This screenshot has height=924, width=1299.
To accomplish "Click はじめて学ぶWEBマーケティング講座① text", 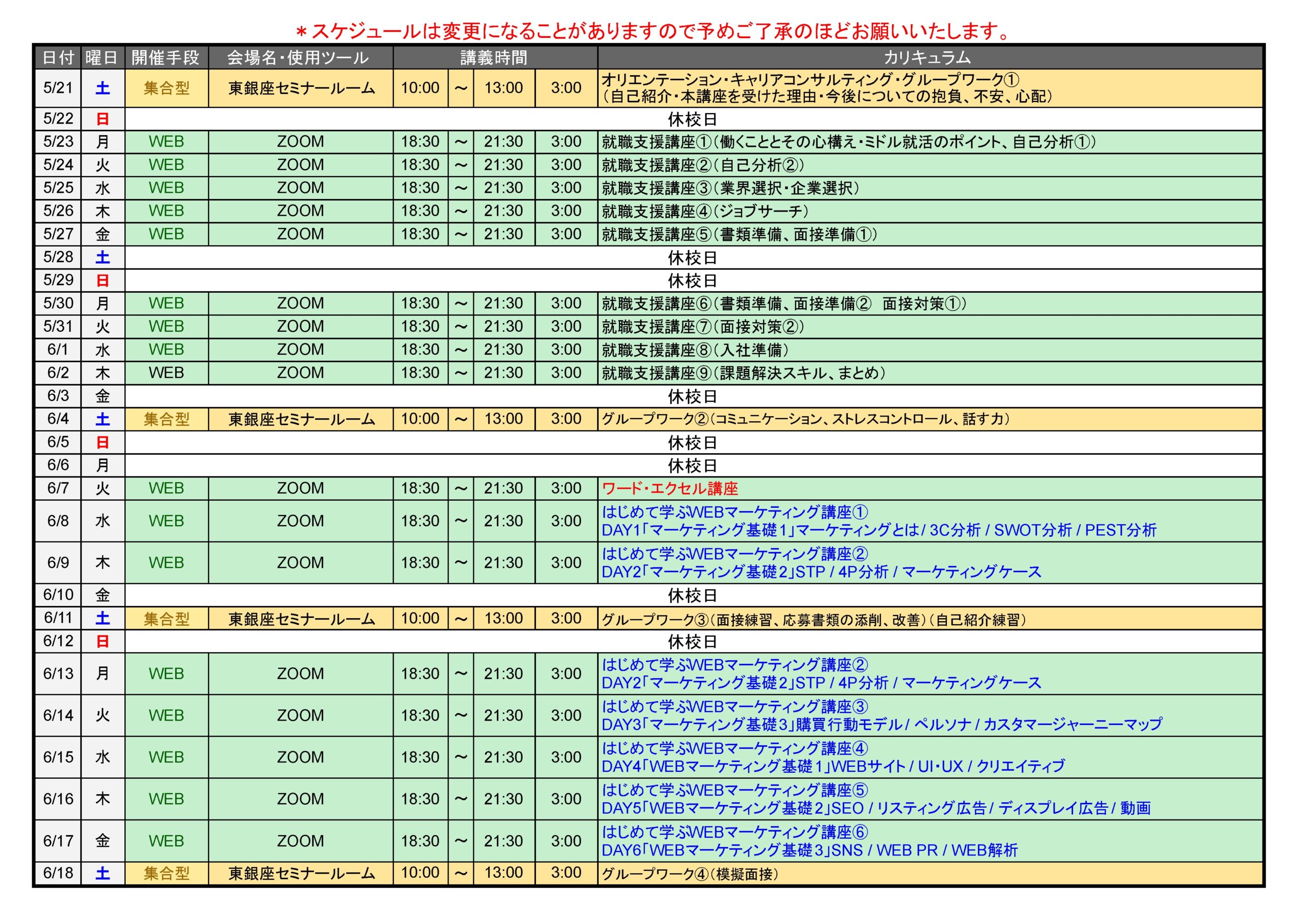I will (735, 512).
